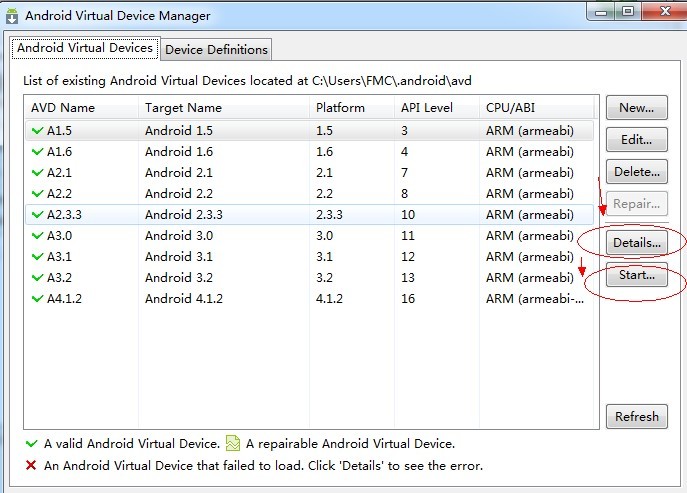Select the A2.3.3 AVD name

click(x=64, y=215)
